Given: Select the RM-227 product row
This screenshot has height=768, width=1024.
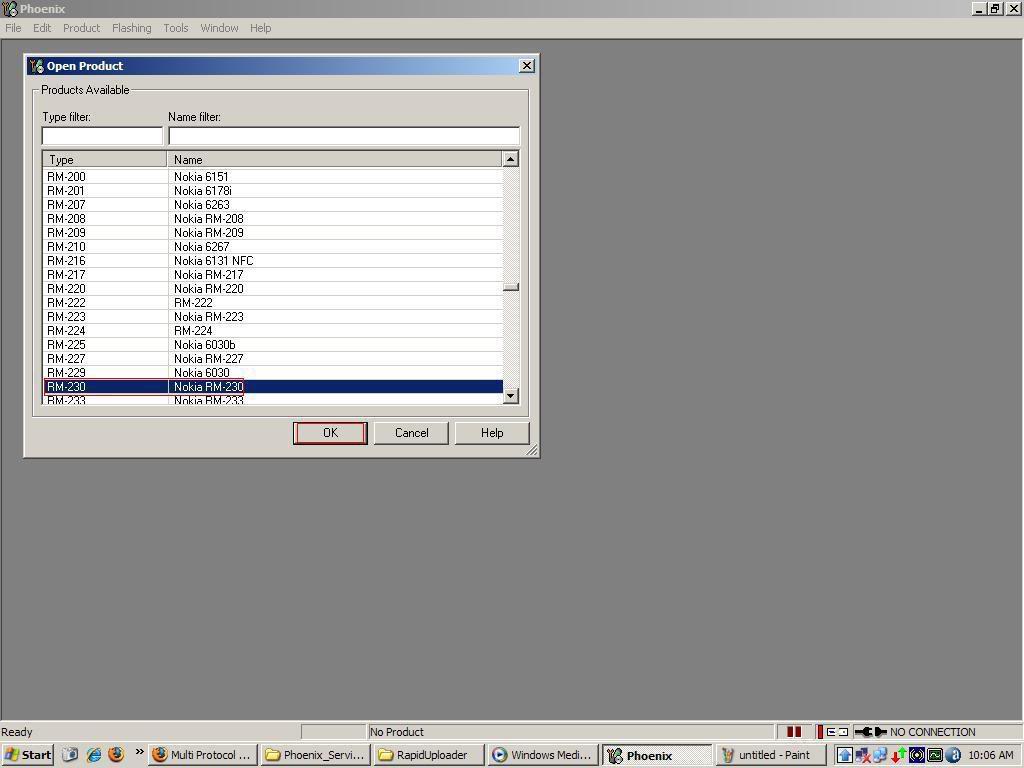Looking at the screenshot, I should [x=273, y=359].
